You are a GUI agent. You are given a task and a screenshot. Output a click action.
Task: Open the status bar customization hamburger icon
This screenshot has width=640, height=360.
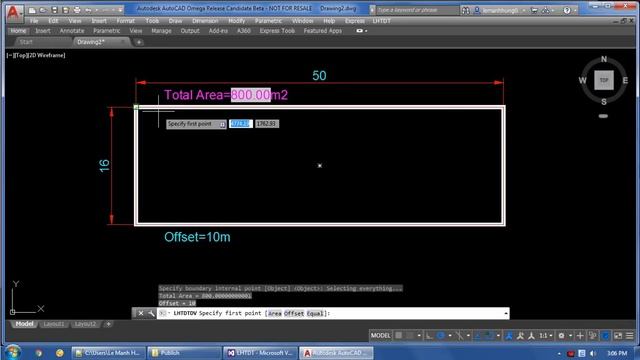(630, 336)
